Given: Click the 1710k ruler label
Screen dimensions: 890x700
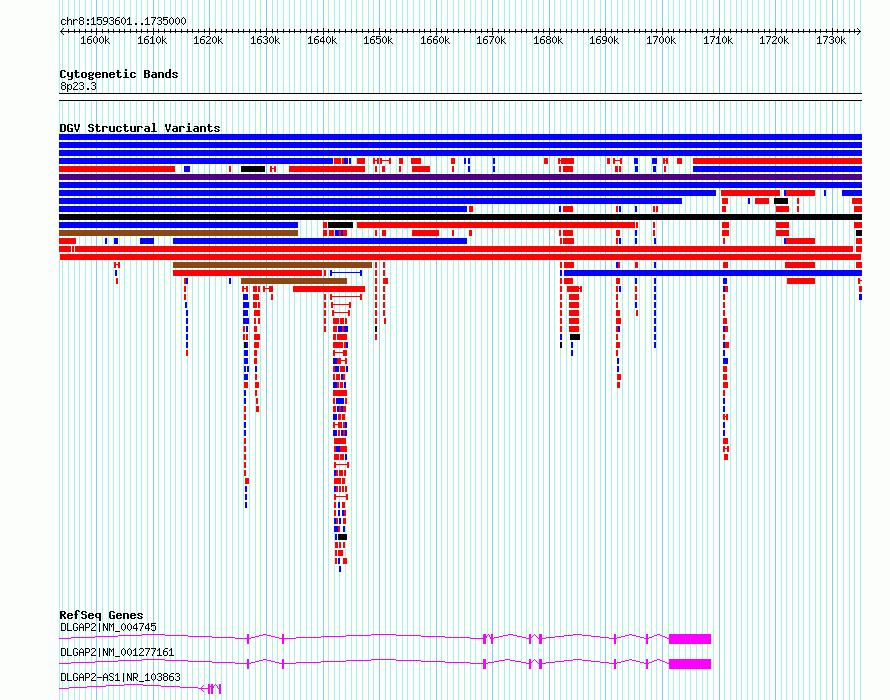Looking at the screenshot, I should coord(717,40).
